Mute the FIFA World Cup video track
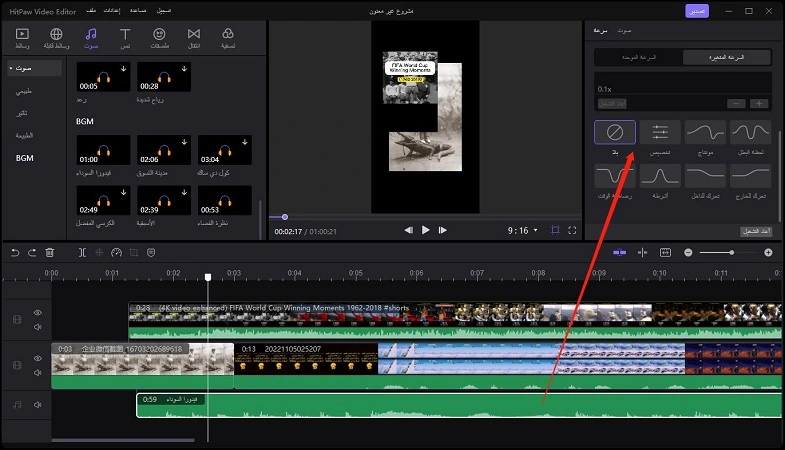Screen dimensions: 785x450 pyautogui.click(x=38, y=327)
